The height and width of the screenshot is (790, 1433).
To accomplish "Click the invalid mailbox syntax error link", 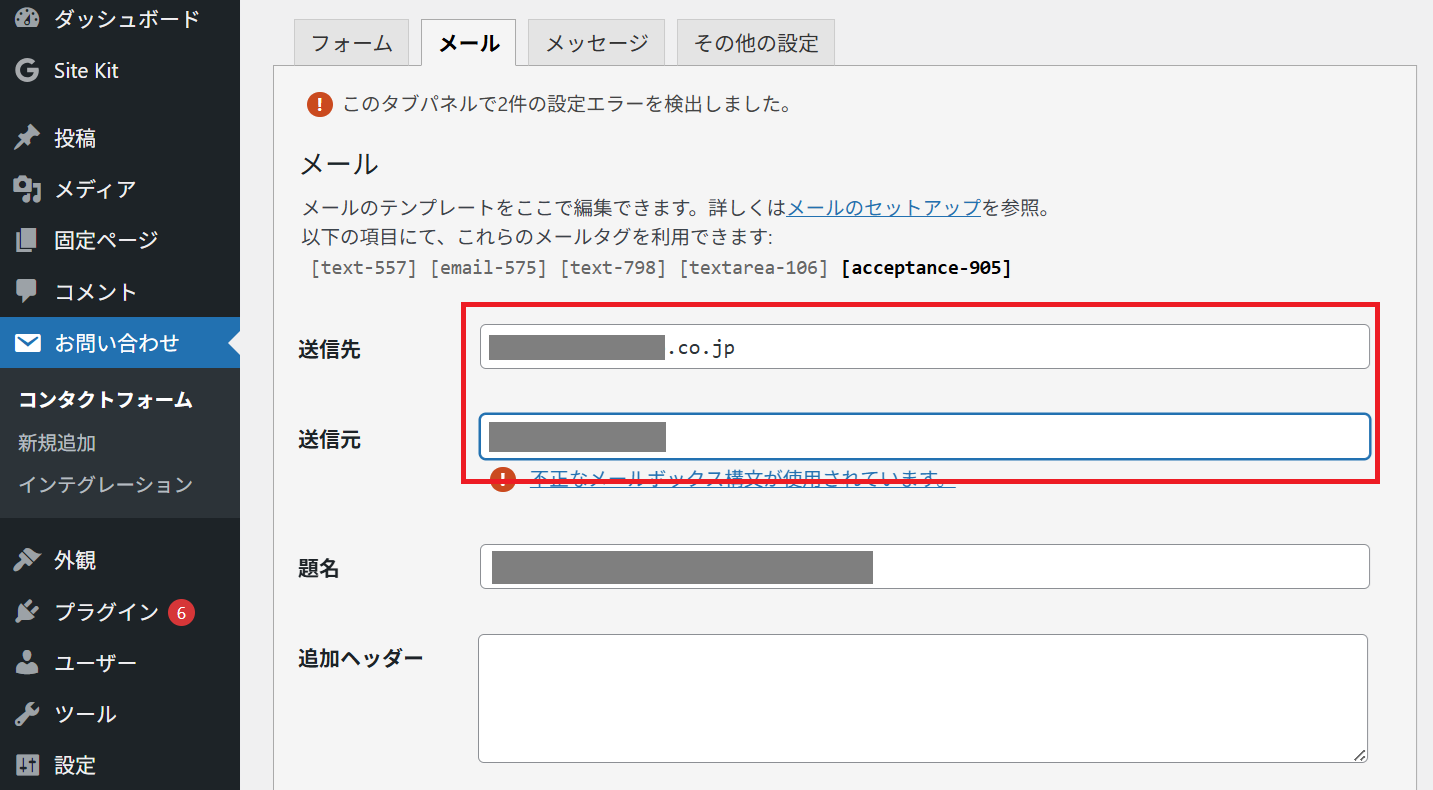I will coord(742,478).
